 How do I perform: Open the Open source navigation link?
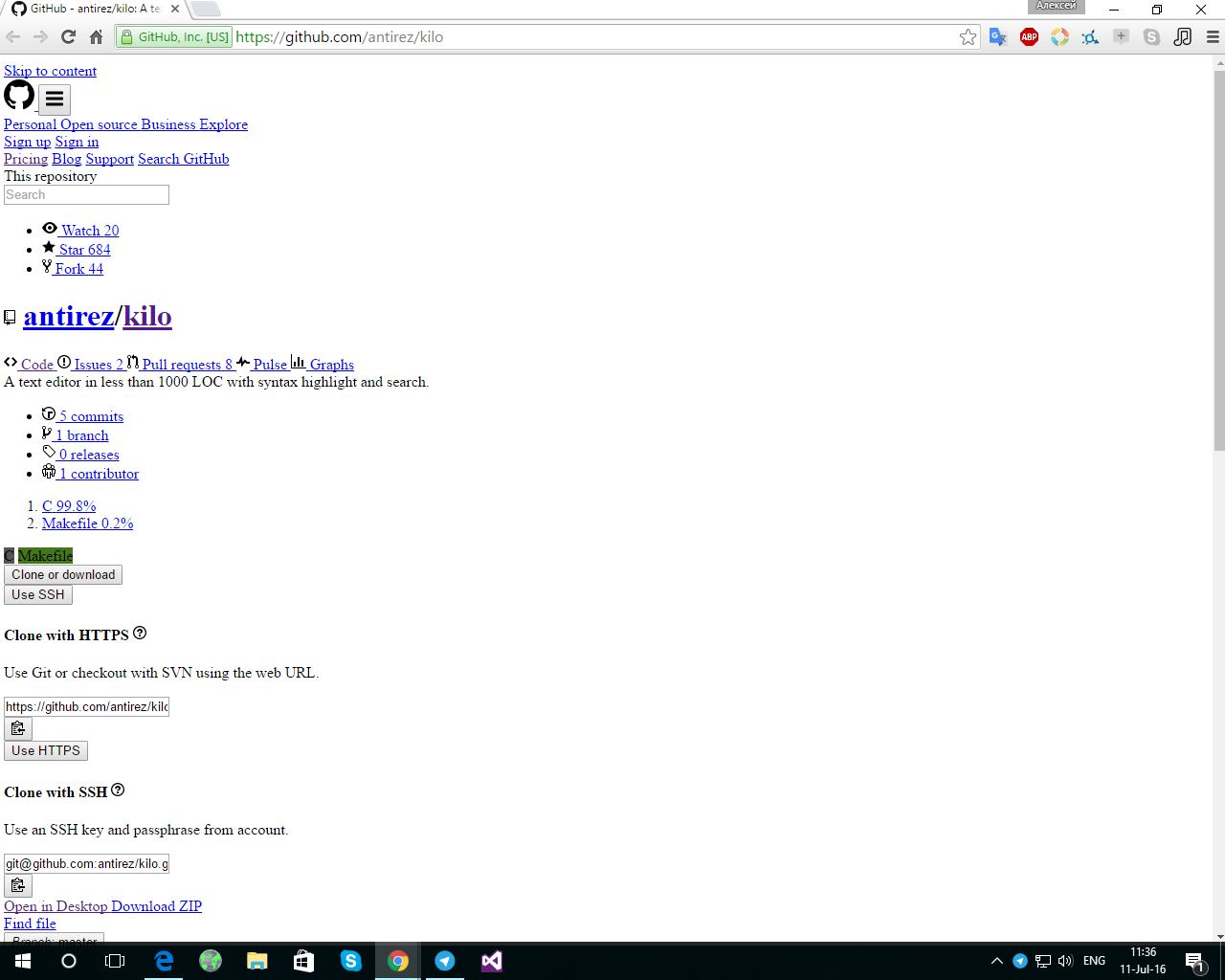(99, 124)
